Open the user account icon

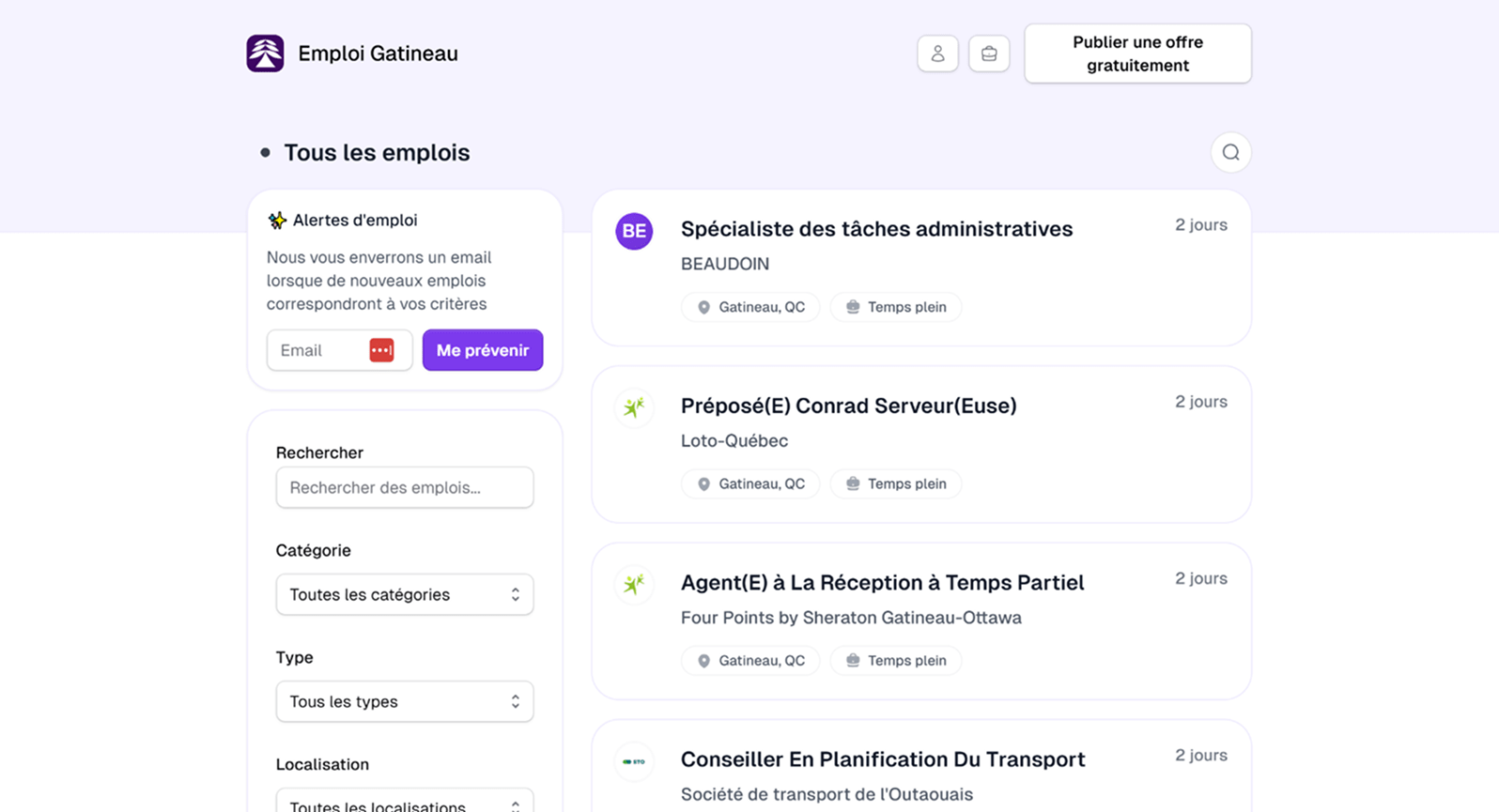click(937, 54)
